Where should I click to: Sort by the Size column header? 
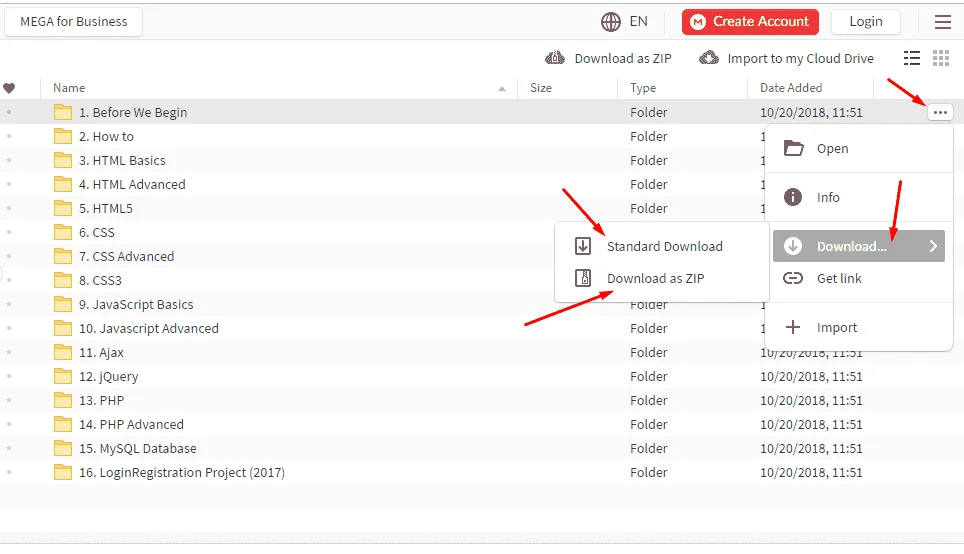[x=540, y=88]
